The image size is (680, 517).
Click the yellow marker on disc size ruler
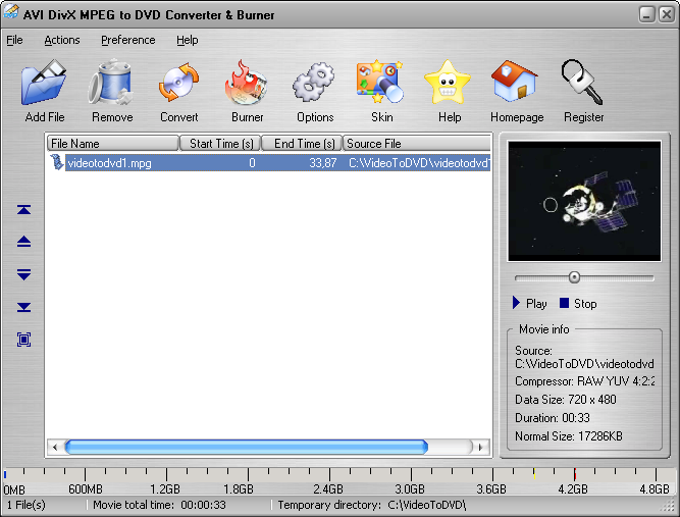pyautogui.click(x=534, y=474)
